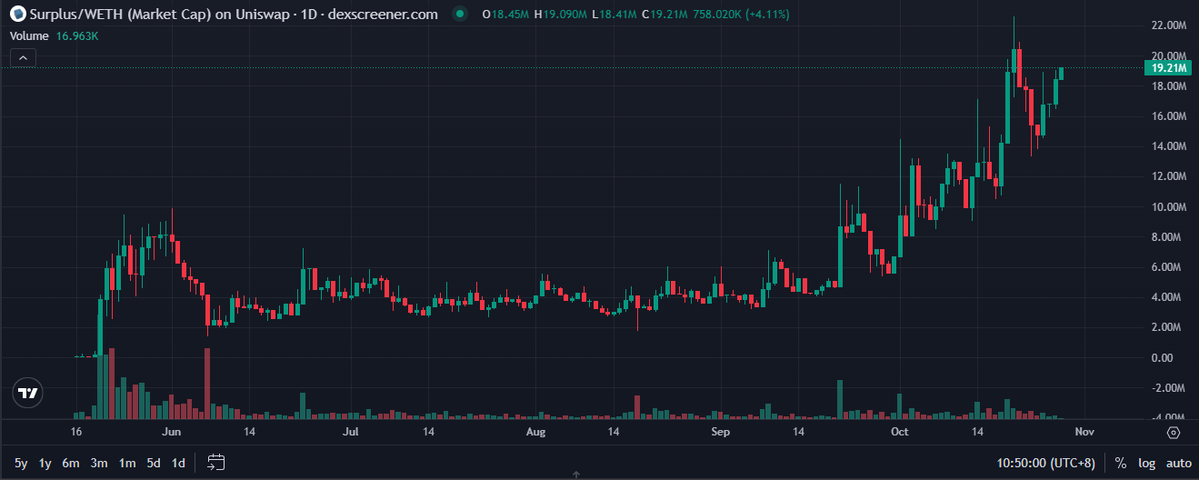Click the Oct date axis label
The width and height of the screenshot is (1199, 480).
pyautogui.click(x=899, y=433)
